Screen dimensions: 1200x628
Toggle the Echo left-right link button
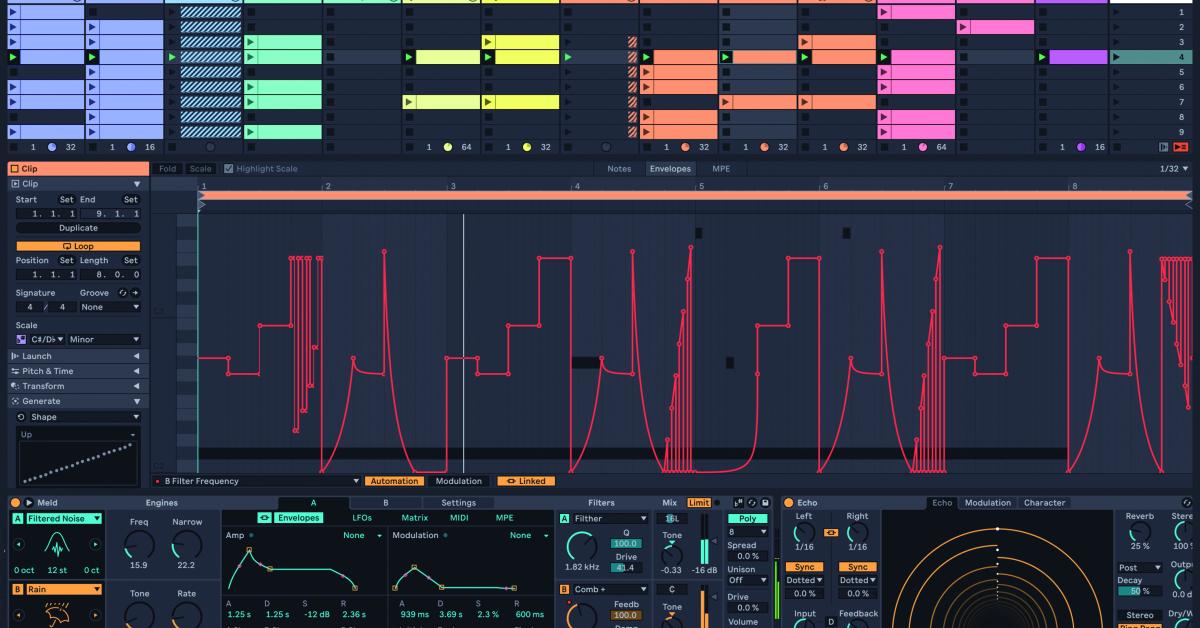click(831, 533)
